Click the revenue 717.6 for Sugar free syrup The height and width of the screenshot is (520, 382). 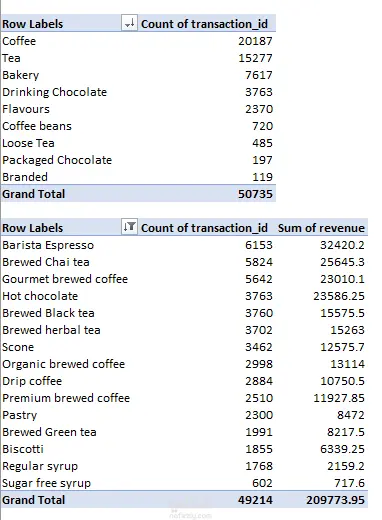pyautogui.click(x=349, y=483)
